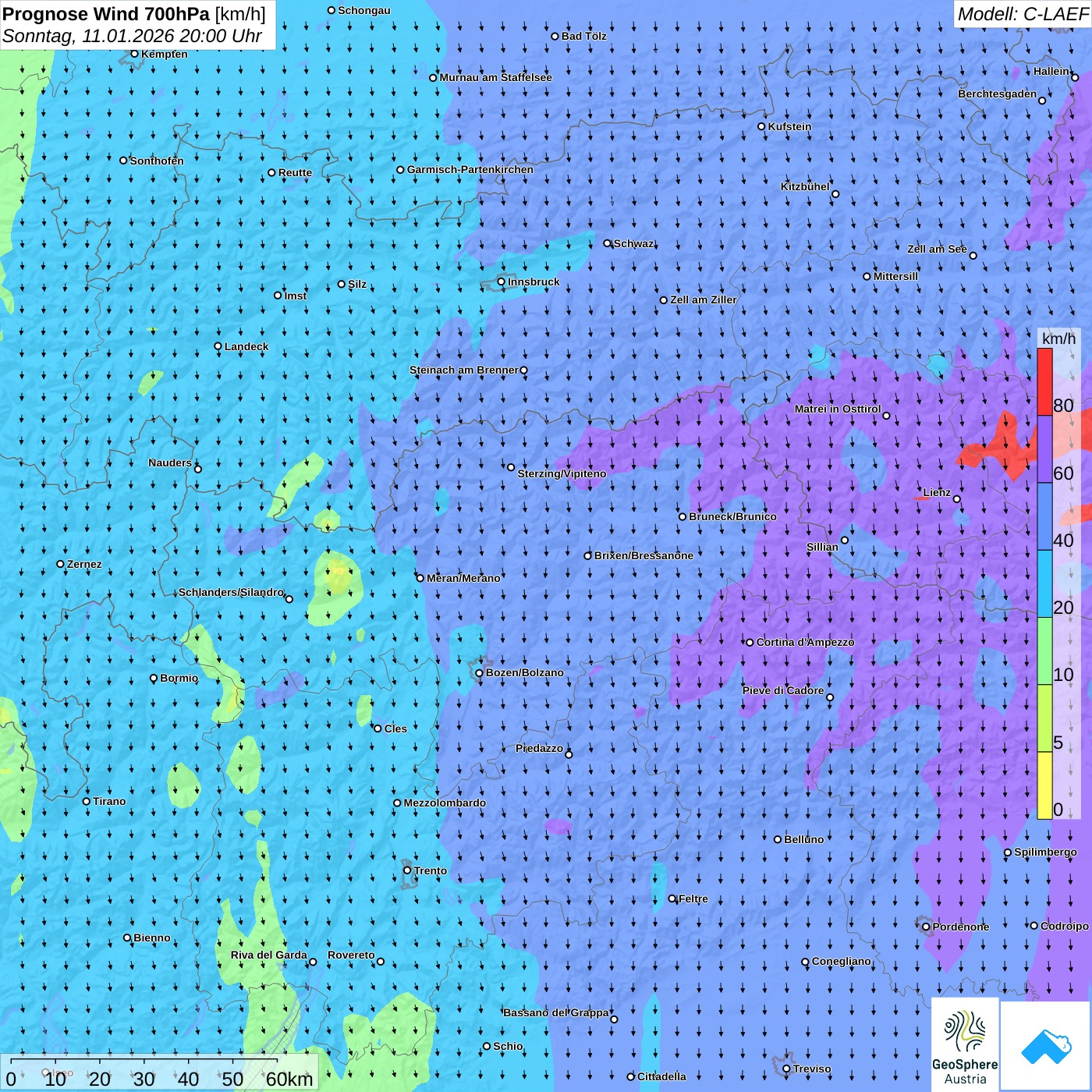This screenshot has height=1092, width=1092.
Task: Choose the yellow 0–5 km/h legend swatch
Action: (x=1044, y=785)
